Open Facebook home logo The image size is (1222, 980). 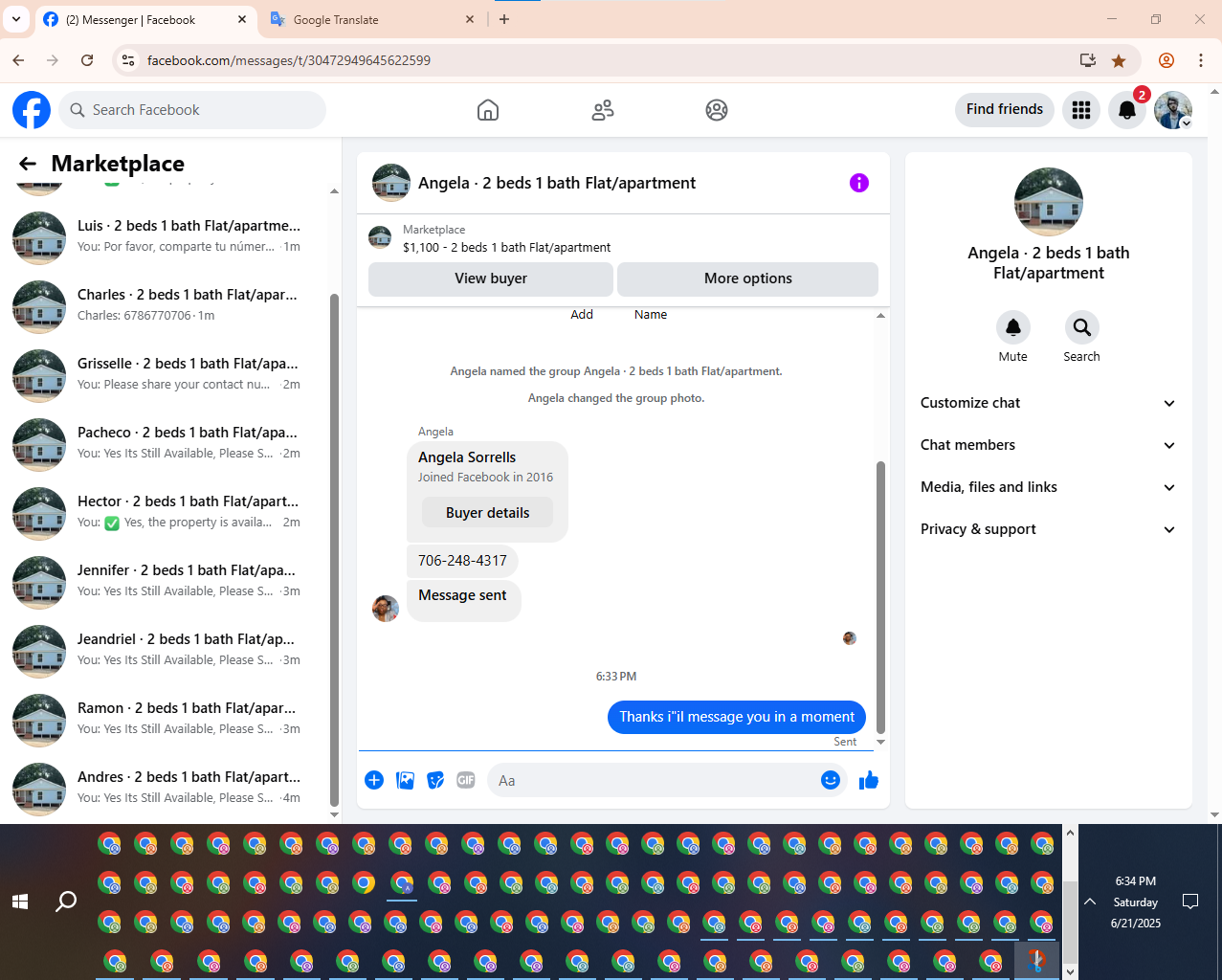(32, 110)
